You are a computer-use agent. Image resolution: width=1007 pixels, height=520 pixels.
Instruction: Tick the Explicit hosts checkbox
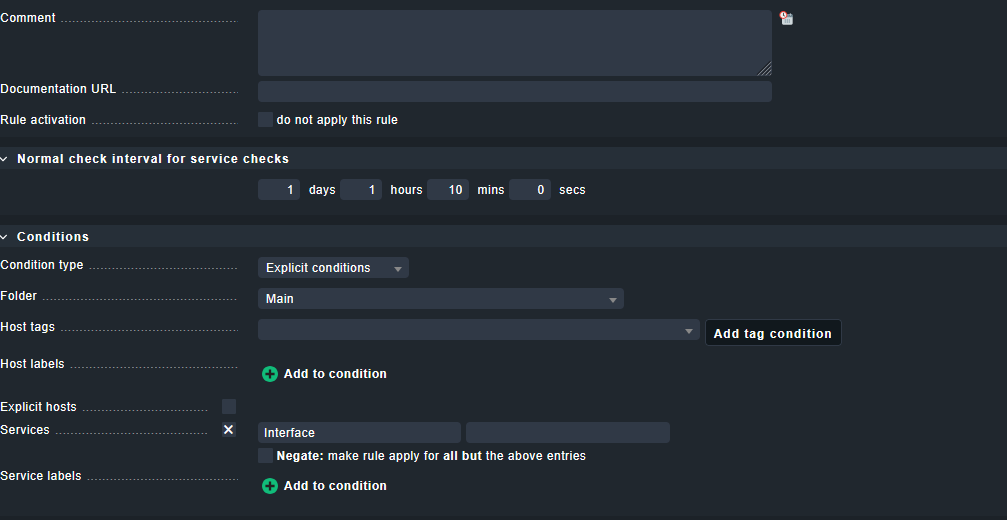point(229,407)
